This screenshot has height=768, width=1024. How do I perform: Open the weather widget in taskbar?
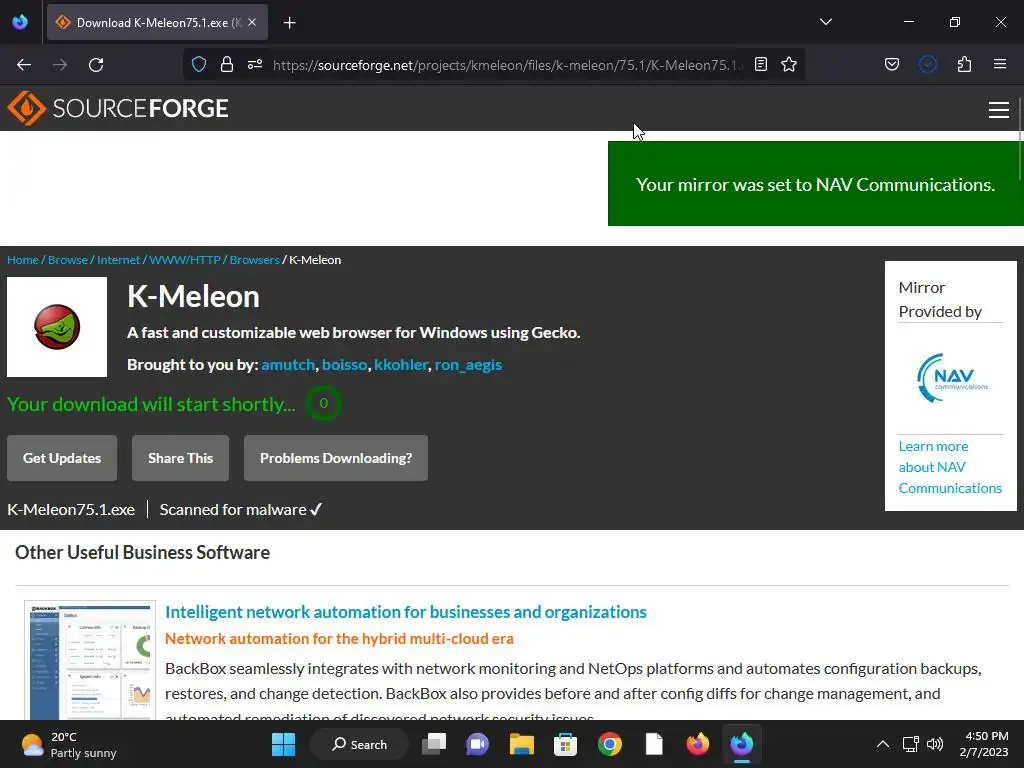click(69, 744)
